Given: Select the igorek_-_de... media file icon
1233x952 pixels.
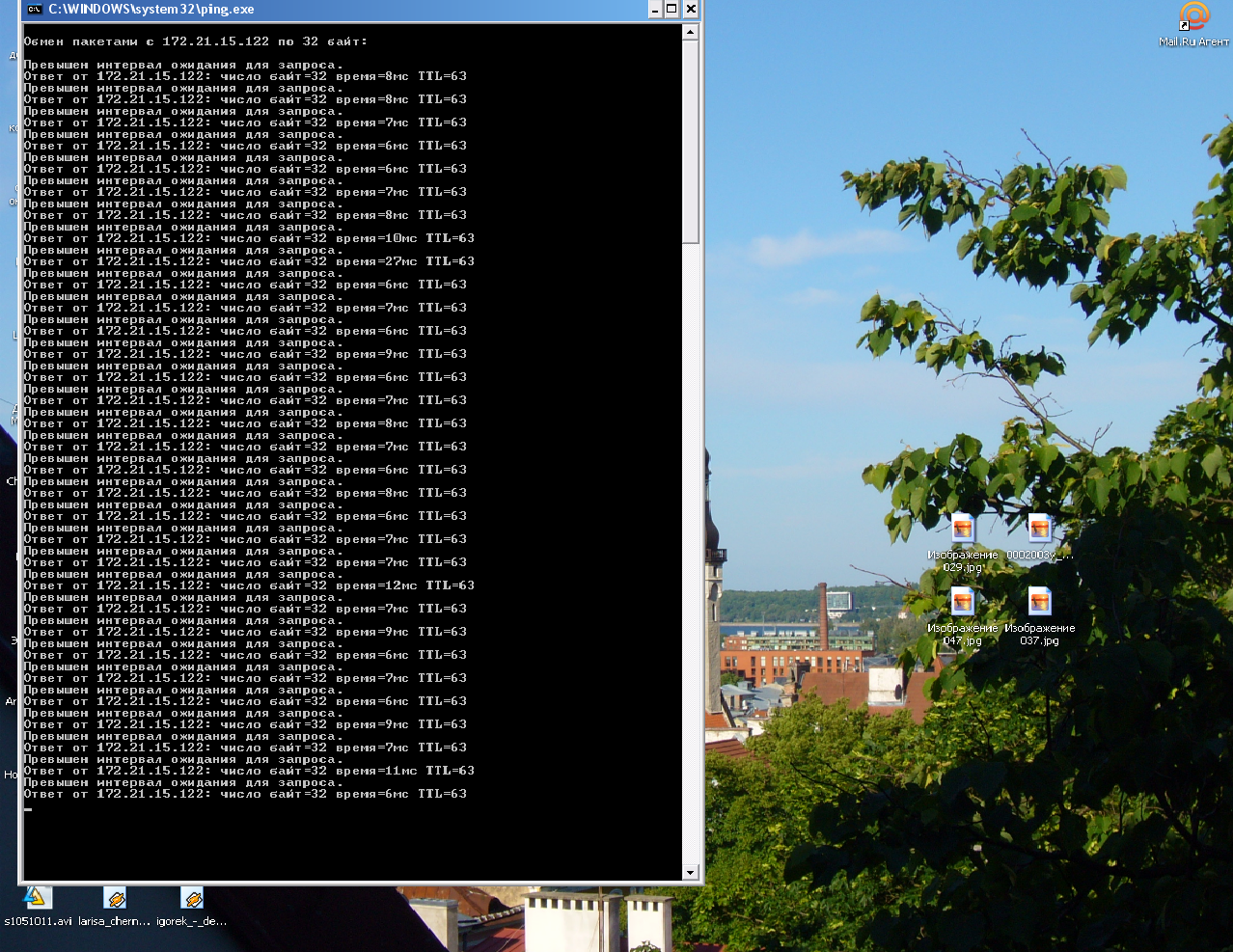Looking at the screenshot, I should click(192, 899).
